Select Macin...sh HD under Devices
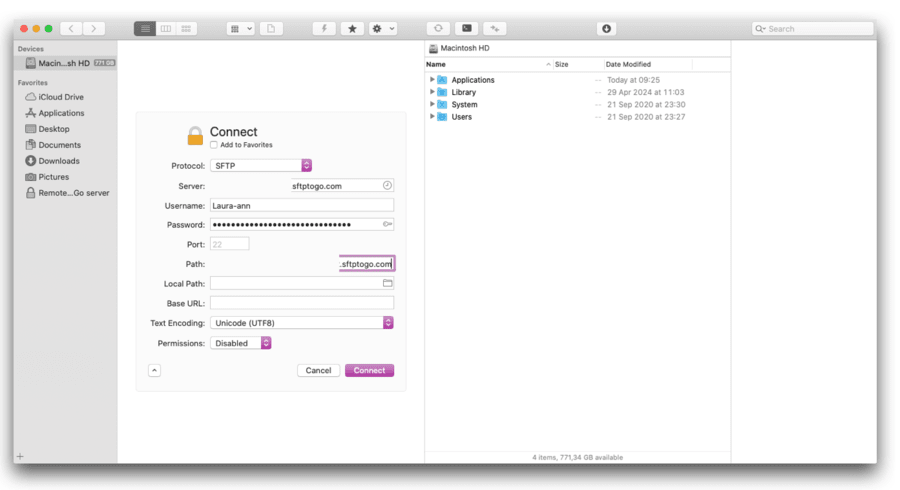 pyautogui.click(x=65, y=63)
